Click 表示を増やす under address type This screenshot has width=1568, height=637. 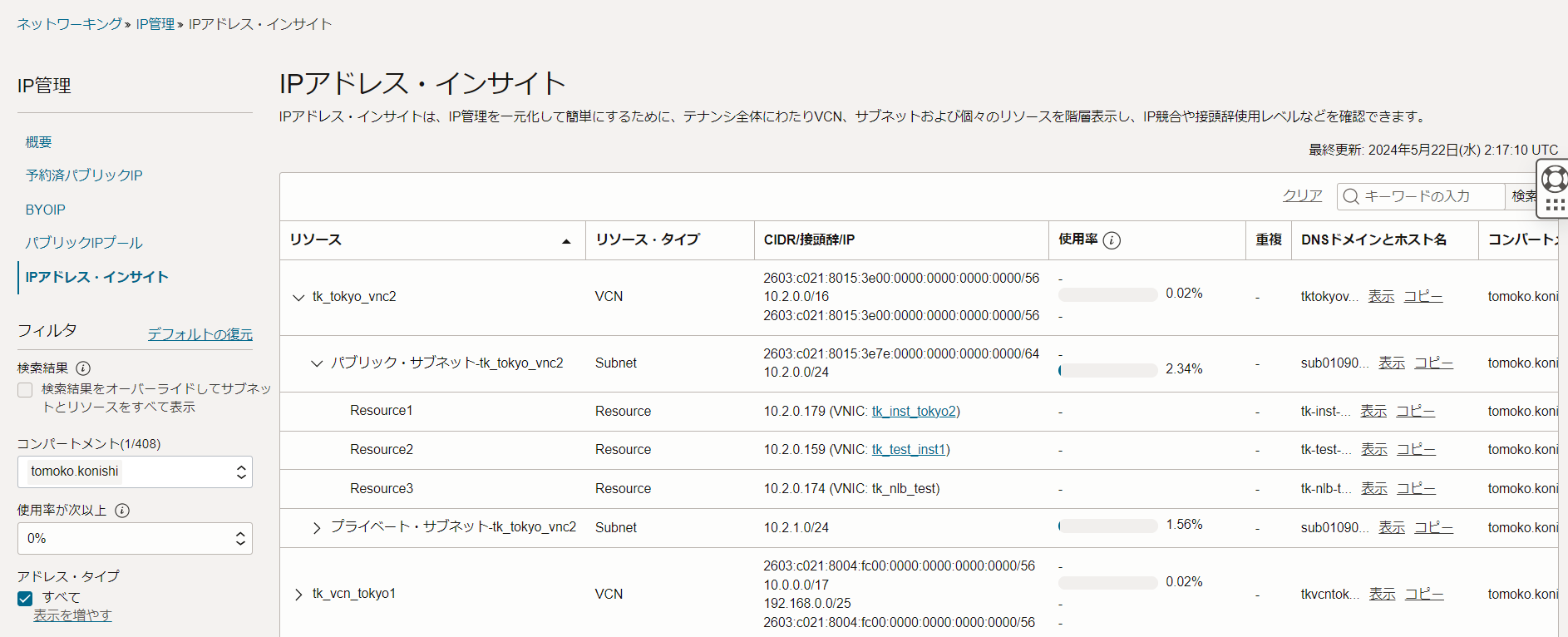coord(72,615)
